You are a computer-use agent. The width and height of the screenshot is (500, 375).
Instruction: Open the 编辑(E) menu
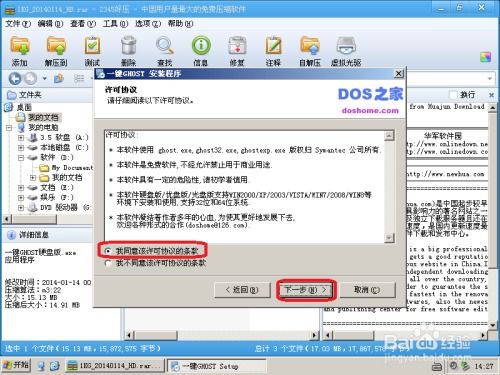pyautogui.click(x=50, y=24)
